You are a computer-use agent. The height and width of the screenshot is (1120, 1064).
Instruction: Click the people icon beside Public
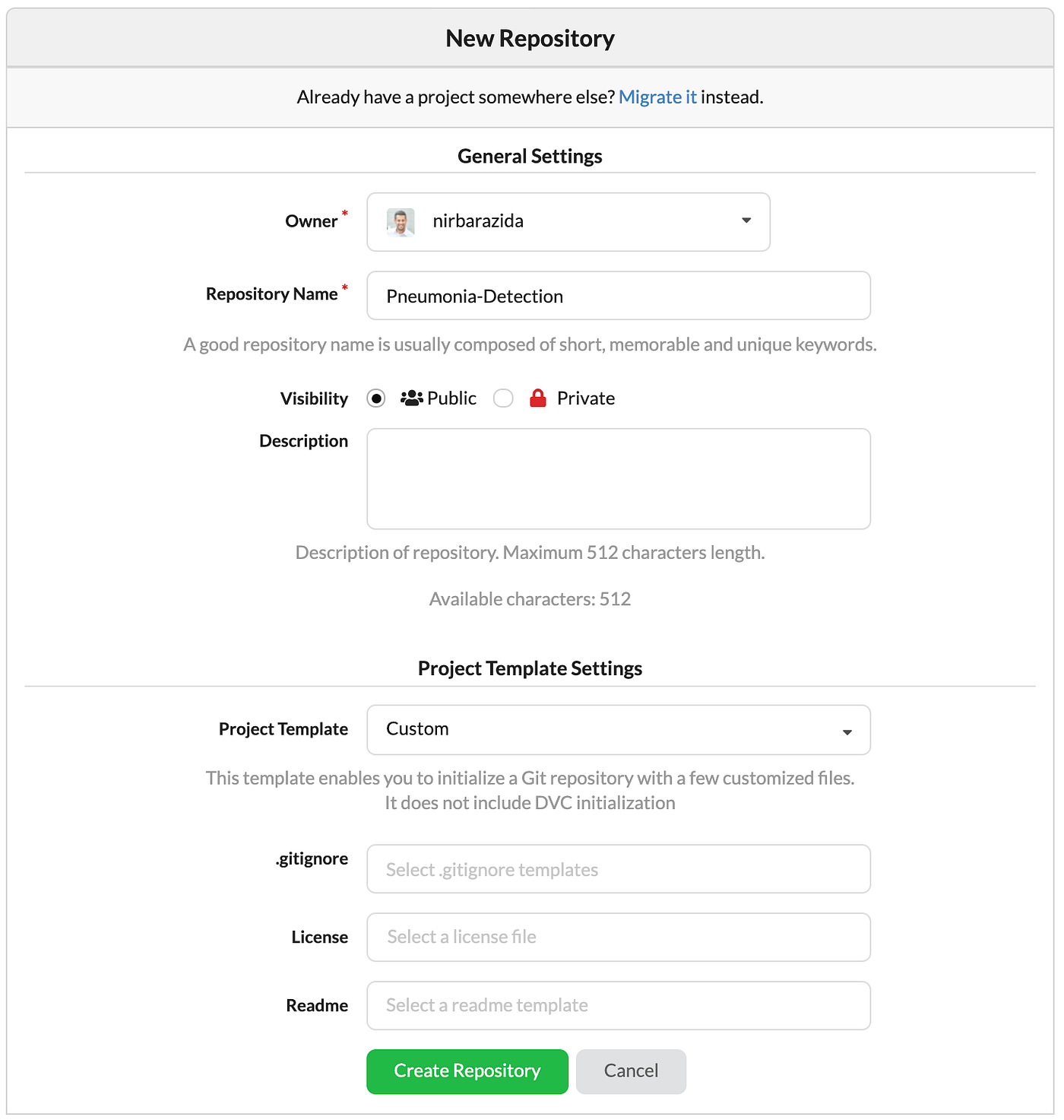pos(410,398)
